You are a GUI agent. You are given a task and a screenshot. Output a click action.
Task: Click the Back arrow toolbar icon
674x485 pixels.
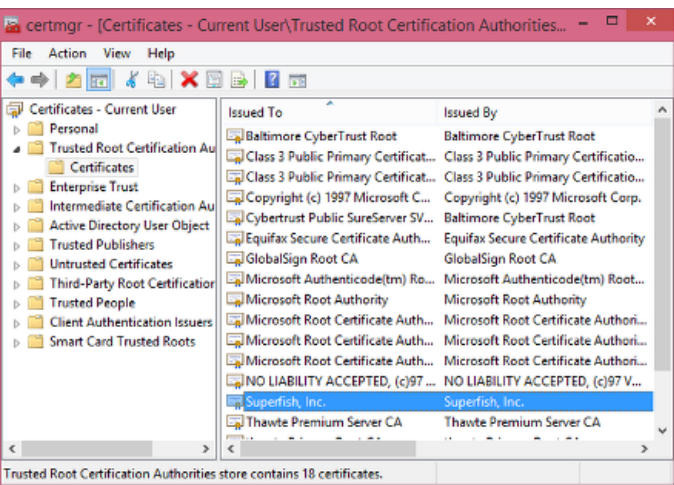click(x=15, y=80)
